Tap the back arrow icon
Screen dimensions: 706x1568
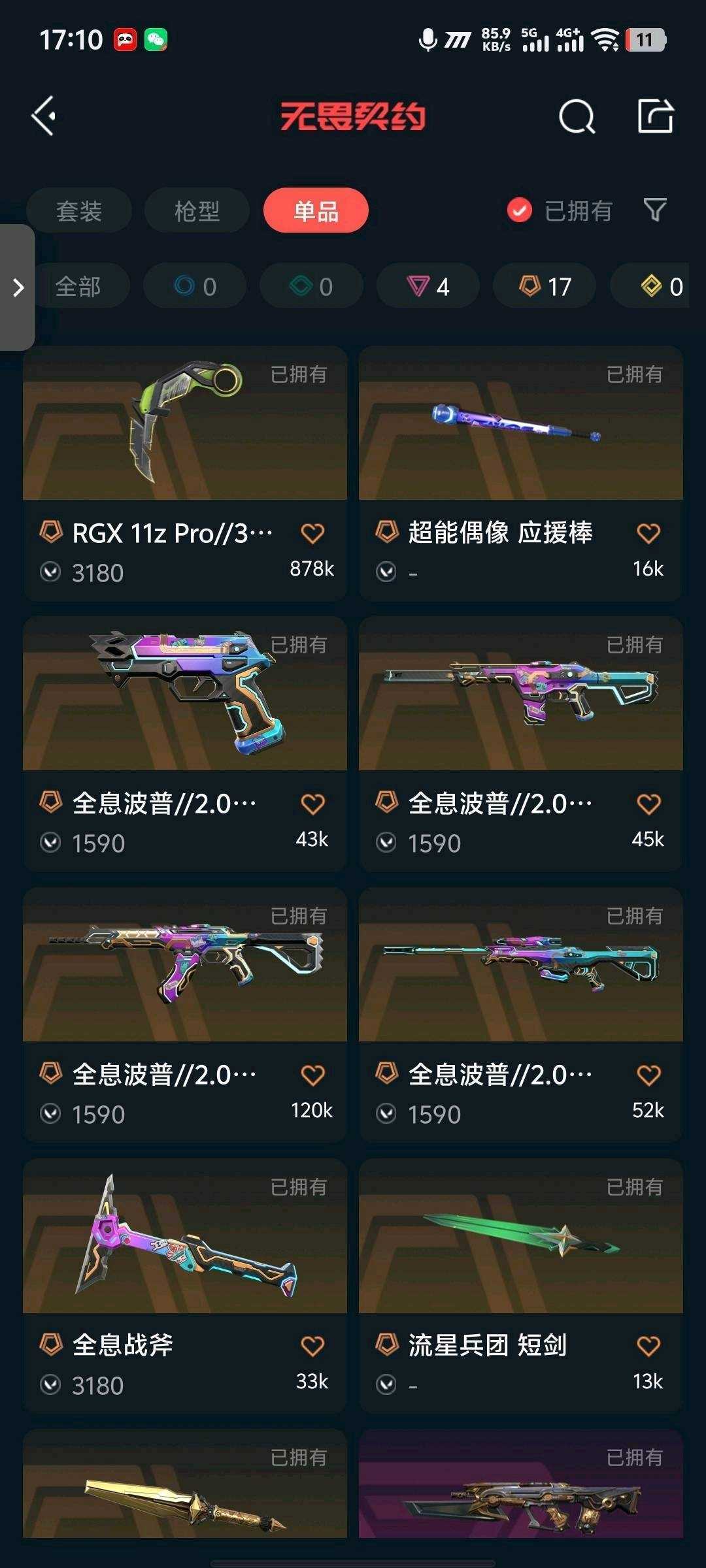click(x=44, y=116)
